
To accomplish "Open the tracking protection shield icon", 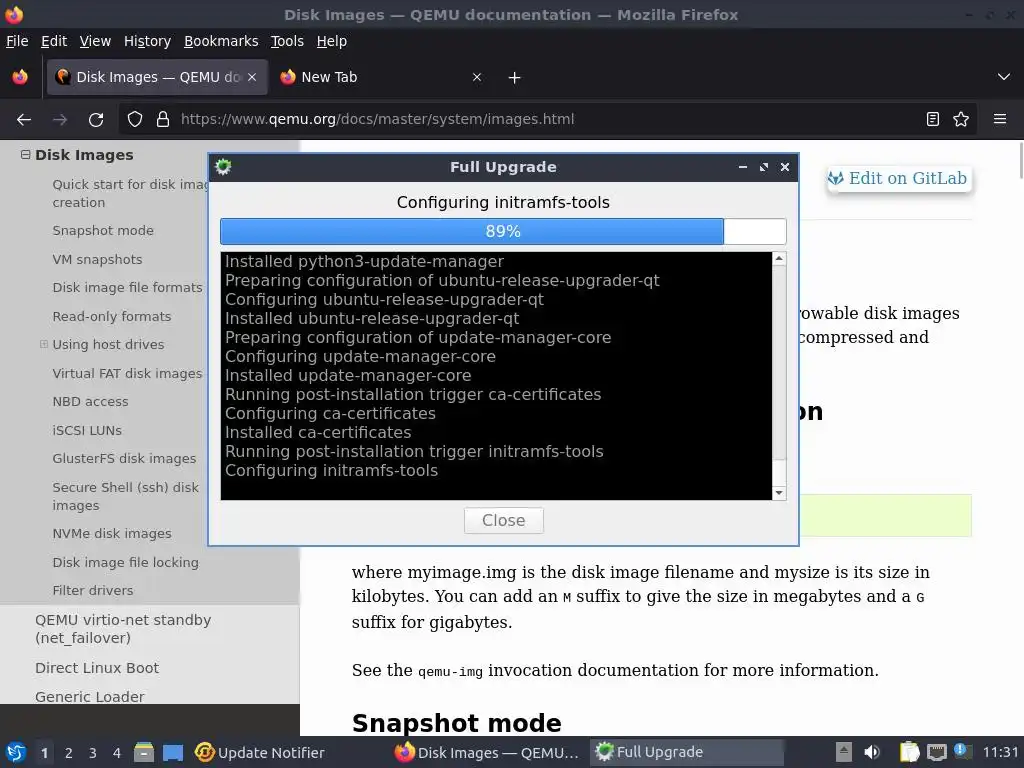I will click(x=135, y=120).
